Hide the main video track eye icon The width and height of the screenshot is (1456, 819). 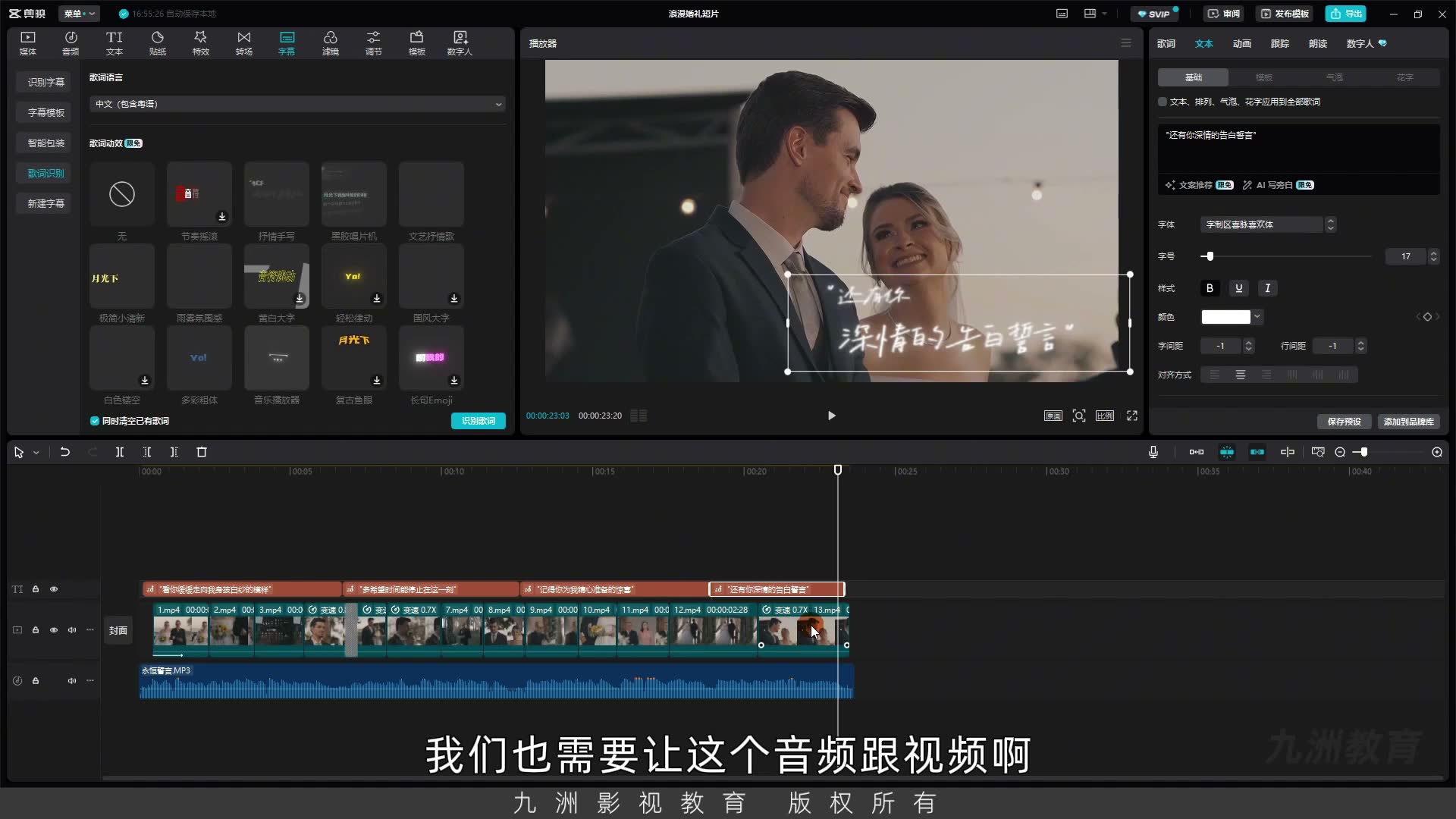(x=54, y=630)
